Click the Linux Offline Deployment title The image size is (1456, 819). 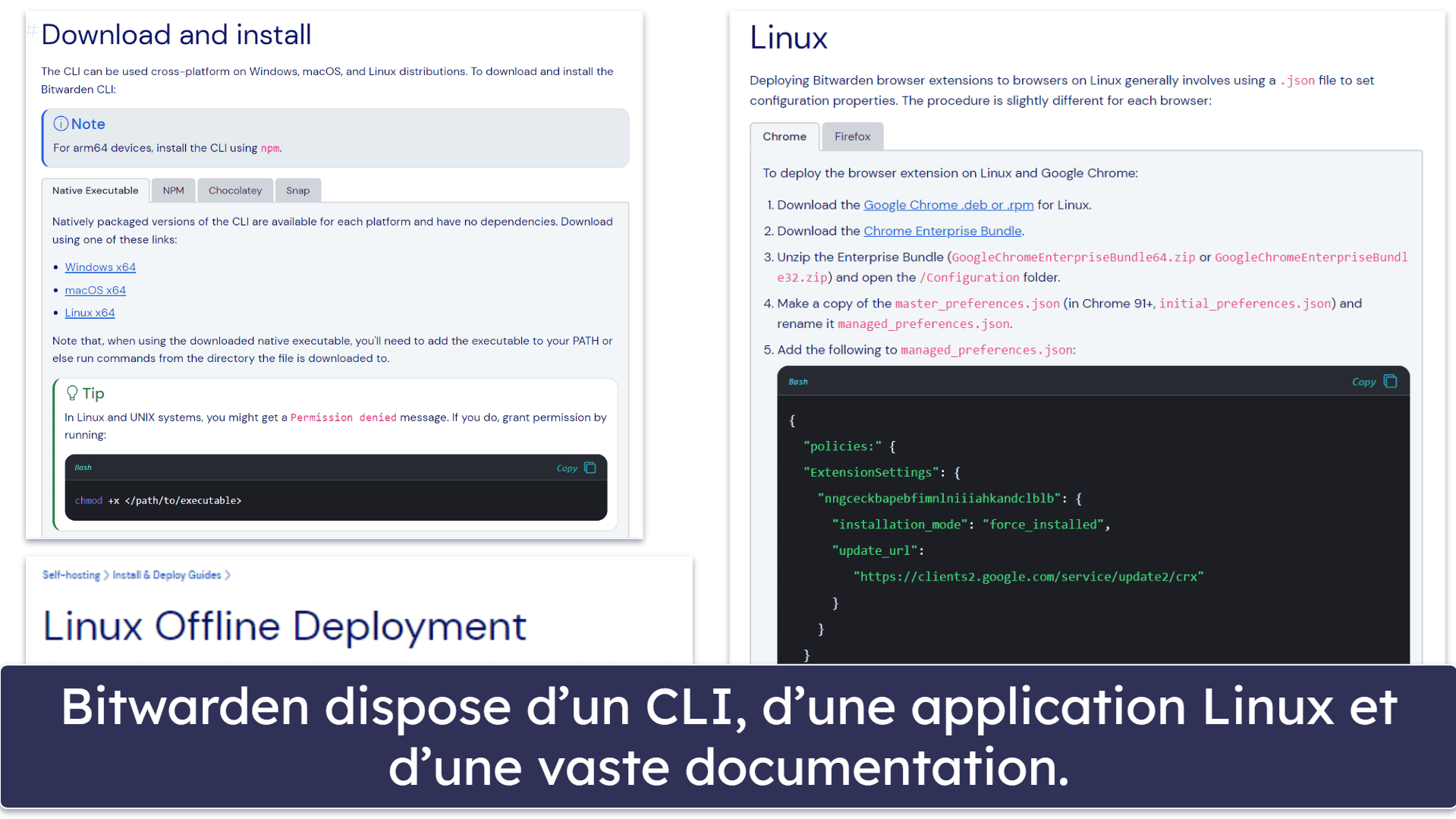(x=285, y=626)
